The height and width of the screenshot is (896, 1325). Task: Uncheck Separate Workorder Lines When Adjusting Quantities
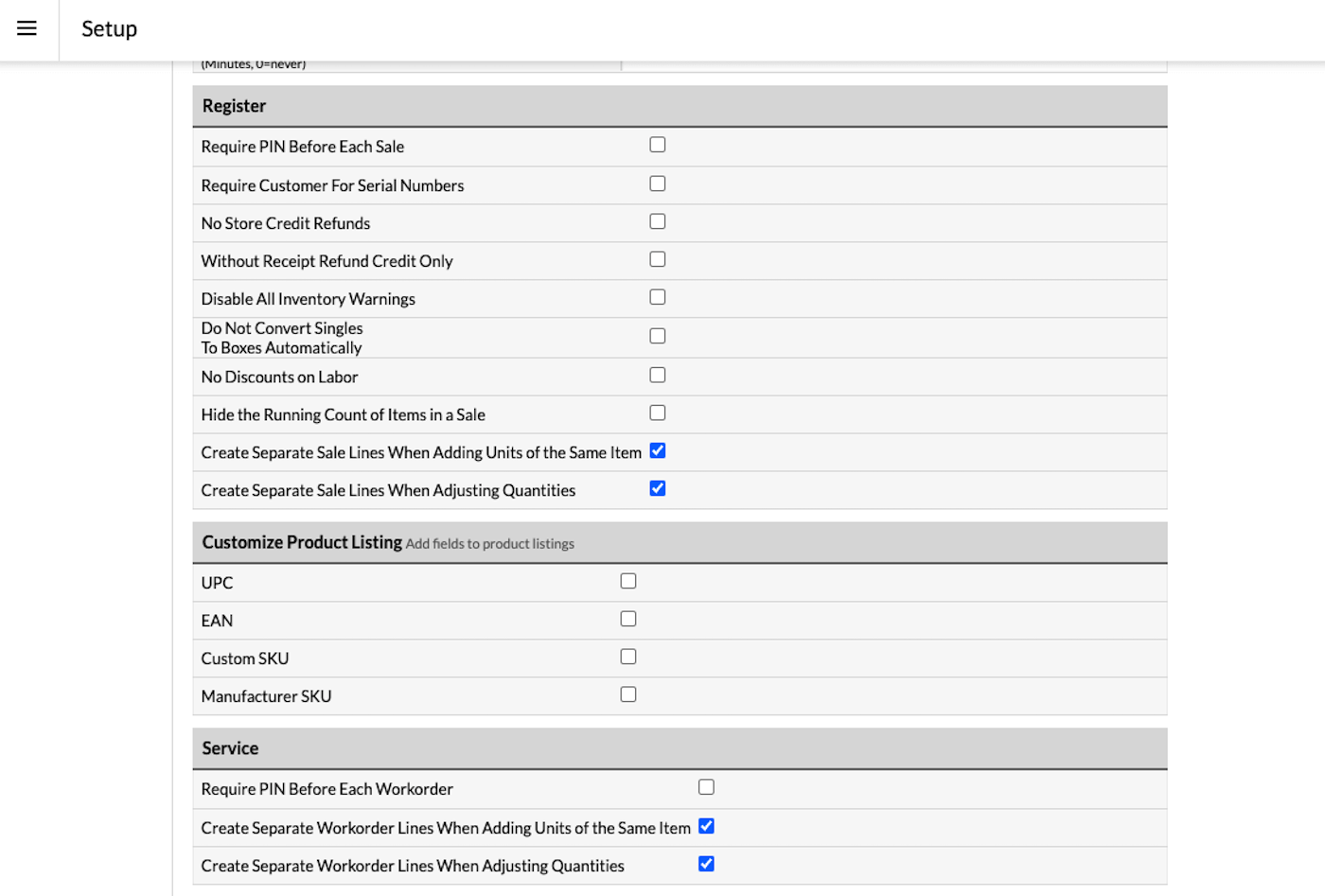[706, 864]
